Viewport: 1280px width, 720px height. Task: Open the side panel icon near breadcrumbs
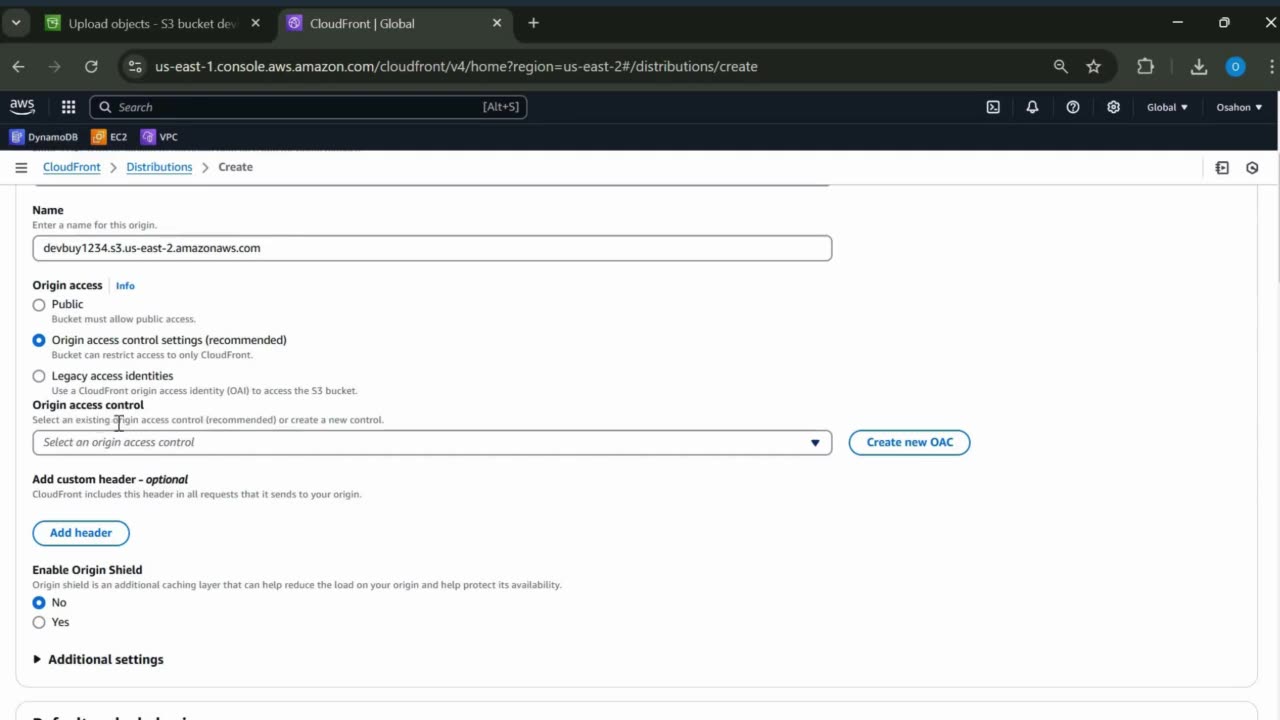click(1222, 168)
